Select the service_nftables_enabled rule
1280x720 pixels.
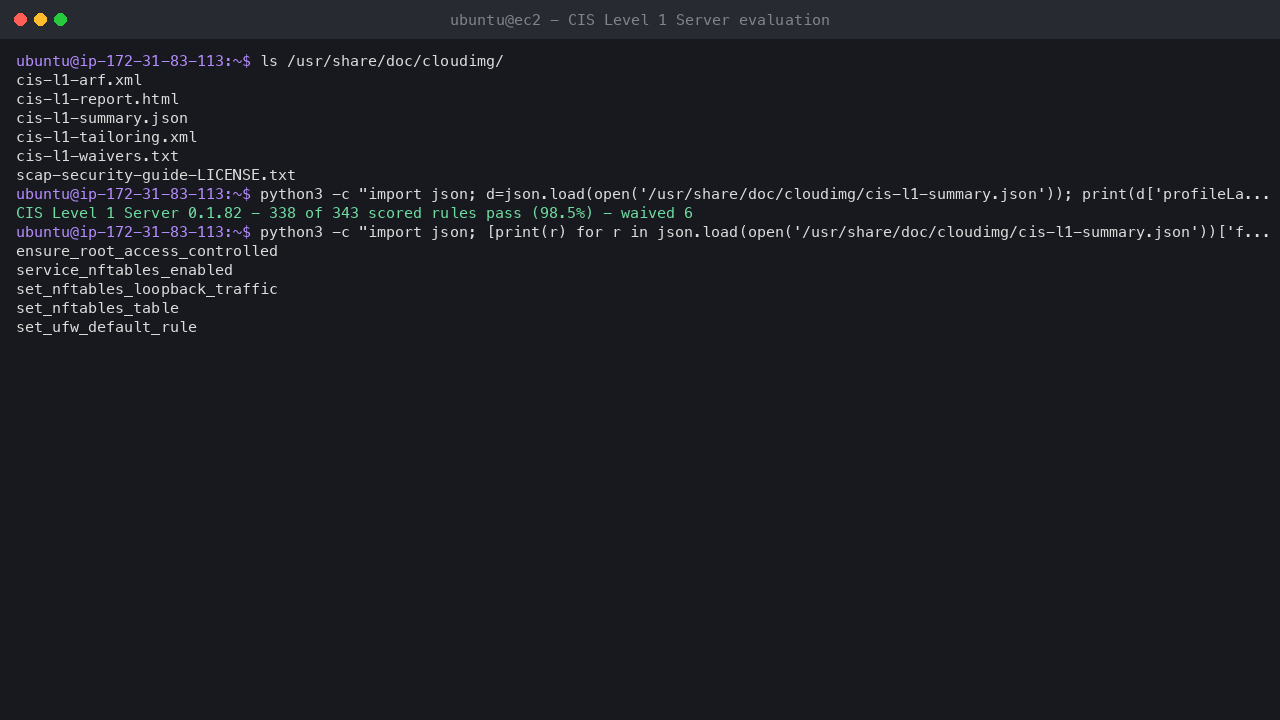pos(125,270)
